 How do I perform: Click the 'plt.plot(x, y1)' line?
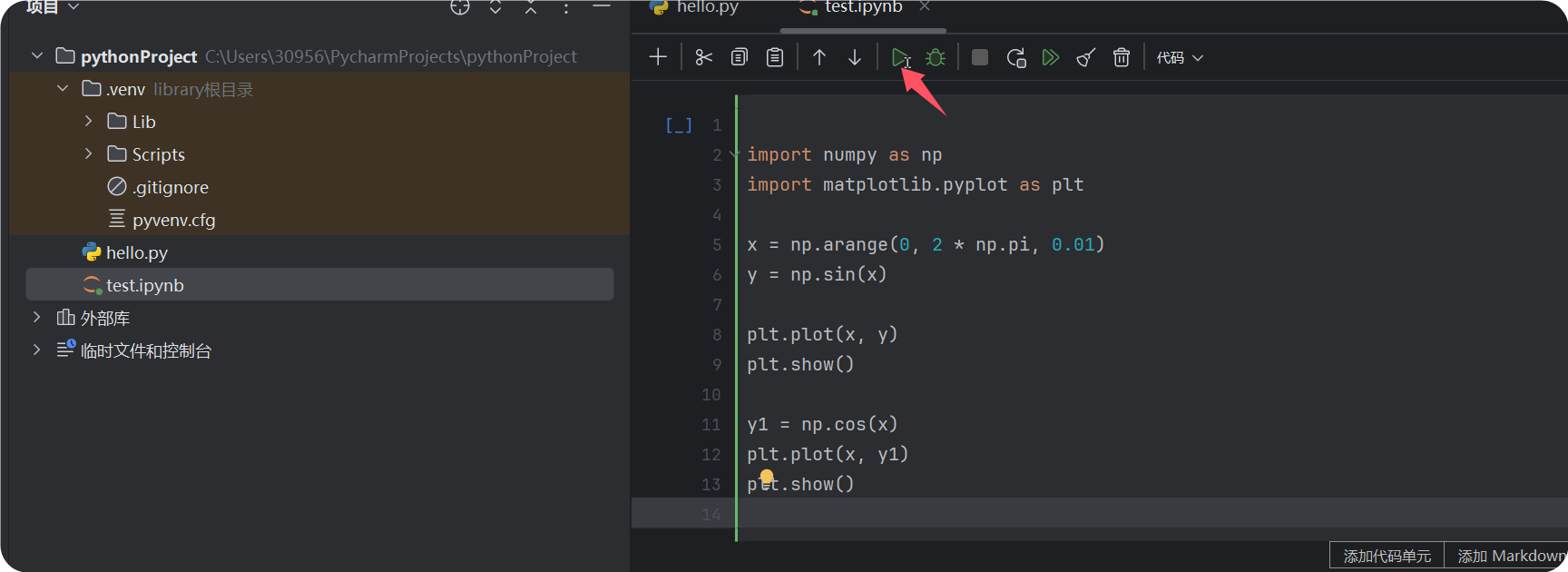pos(828,455)
